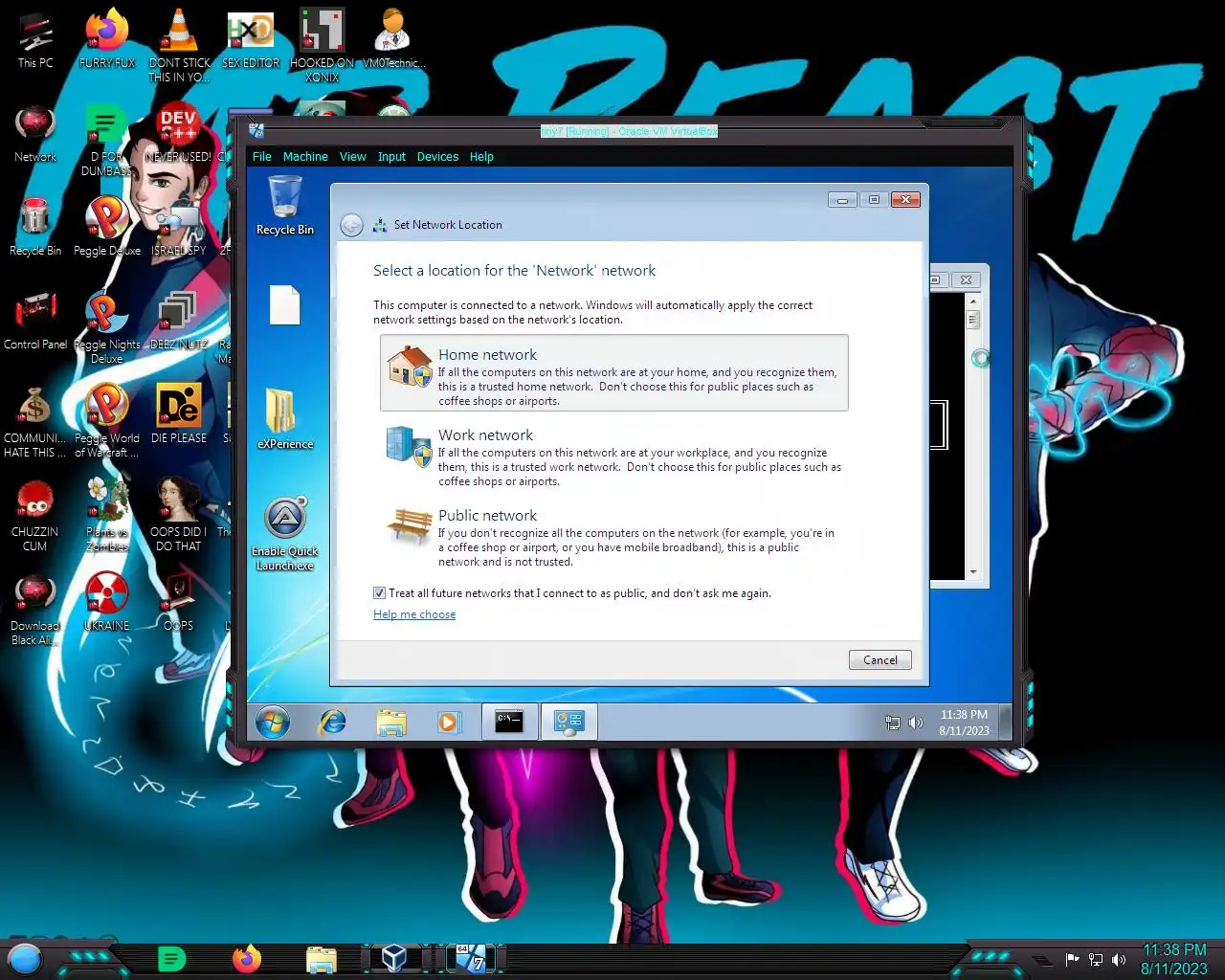The width and height of the screenshot is (1225, 980).
Task: Open the 'Help me choose' link
Action: point(414,614)
